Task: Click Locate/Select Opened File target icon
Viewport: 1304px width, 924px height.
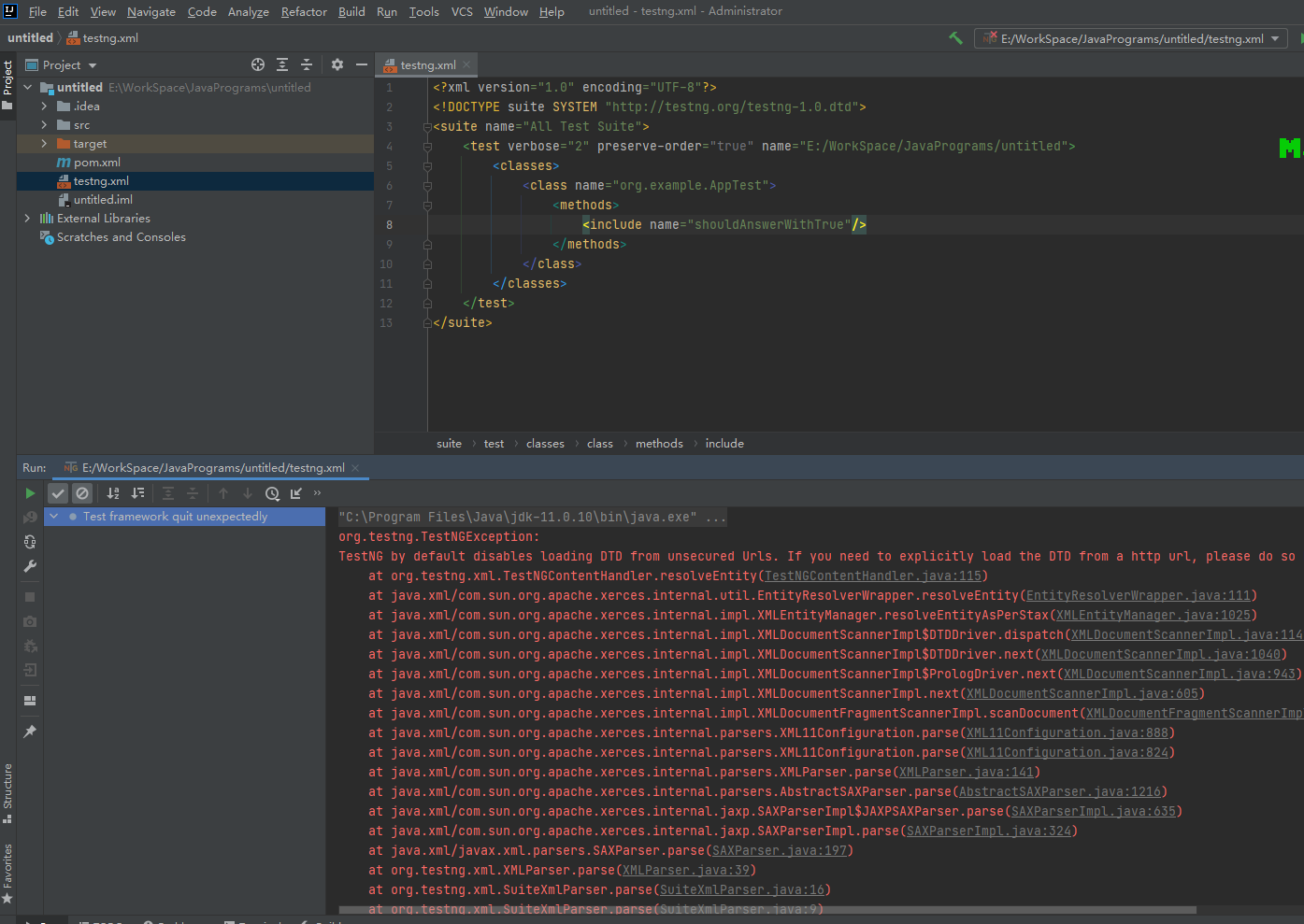Action: pyautogui.click(x=258, y=64)
